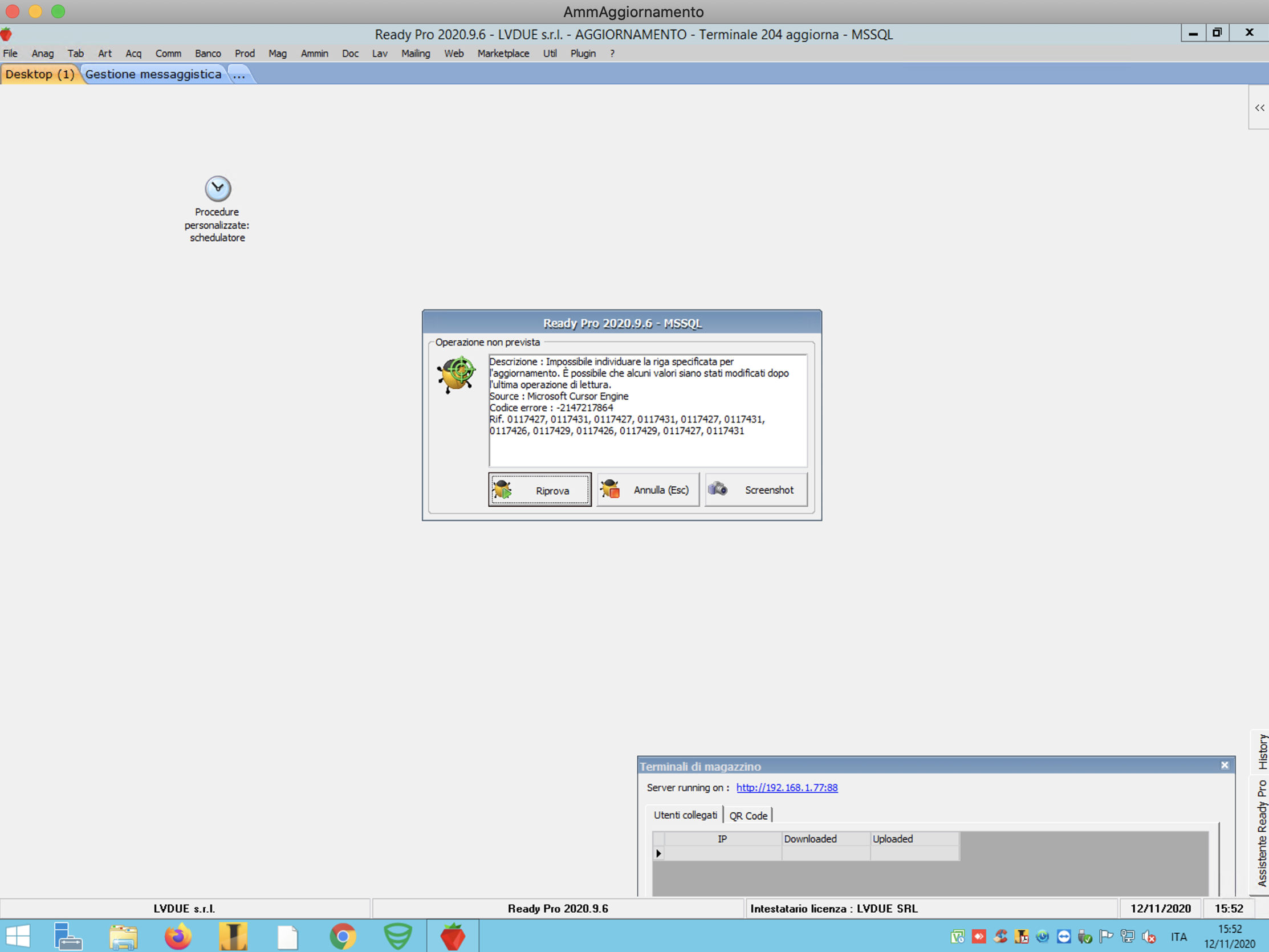Open File Explorer from the taskbar
This screenshot has width=1269, height=952.
pyautogui.click(x=123, y=937)
